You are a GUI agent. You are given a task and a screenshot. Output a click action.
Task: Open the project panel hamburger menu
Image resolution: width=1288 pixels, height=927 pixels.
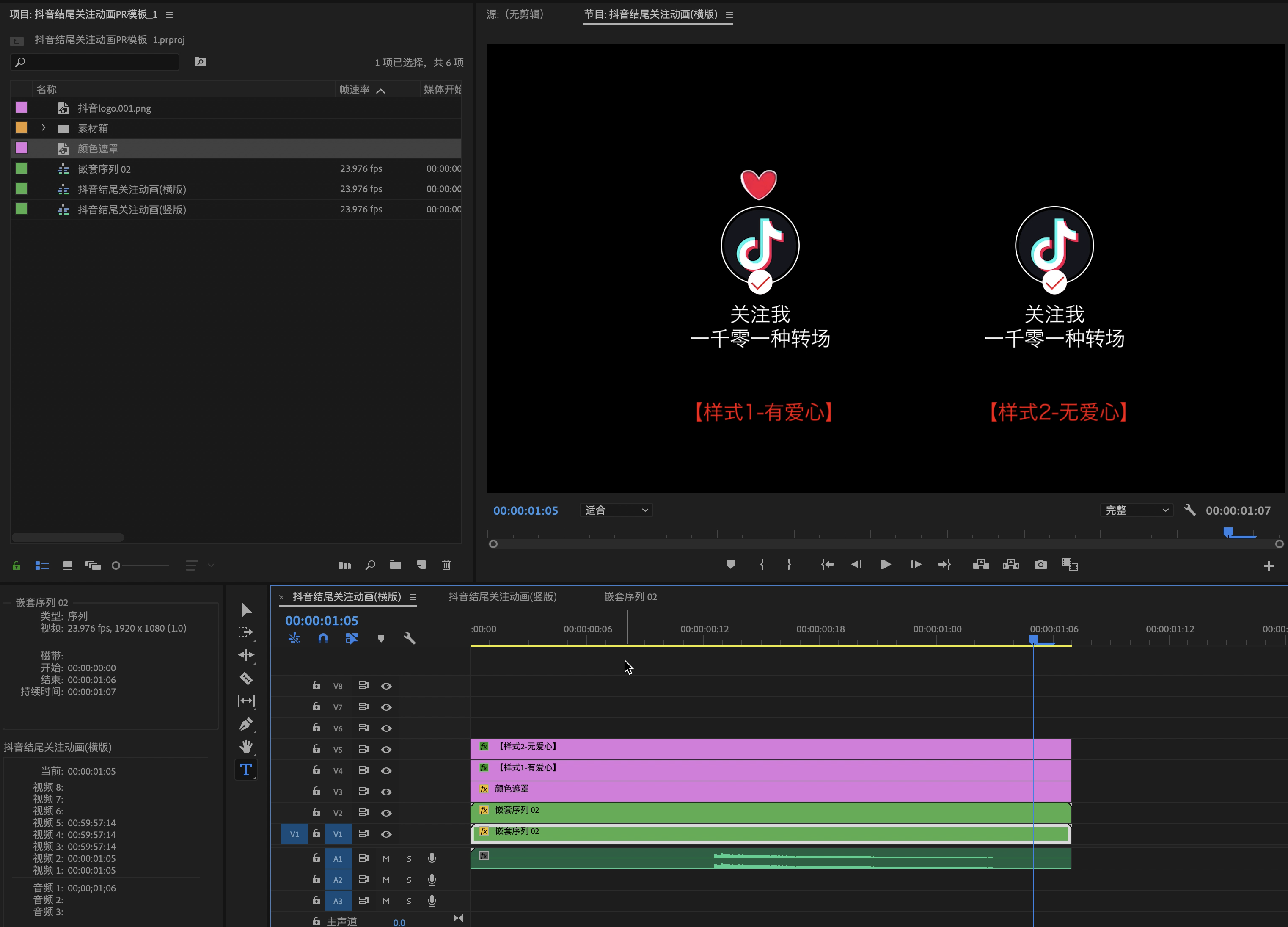pyautogui.click(x=169, y=15)
